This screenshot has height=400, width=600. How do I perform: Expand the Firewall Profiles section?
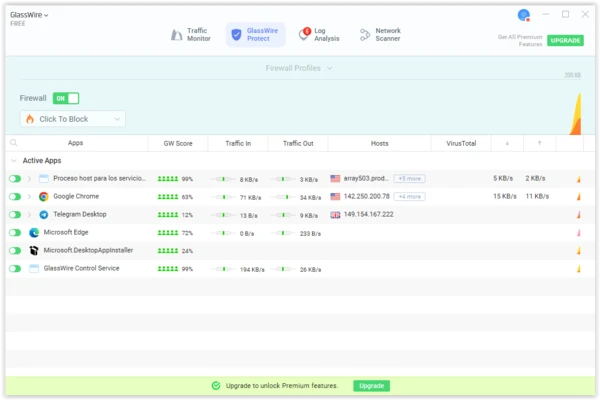299,68
